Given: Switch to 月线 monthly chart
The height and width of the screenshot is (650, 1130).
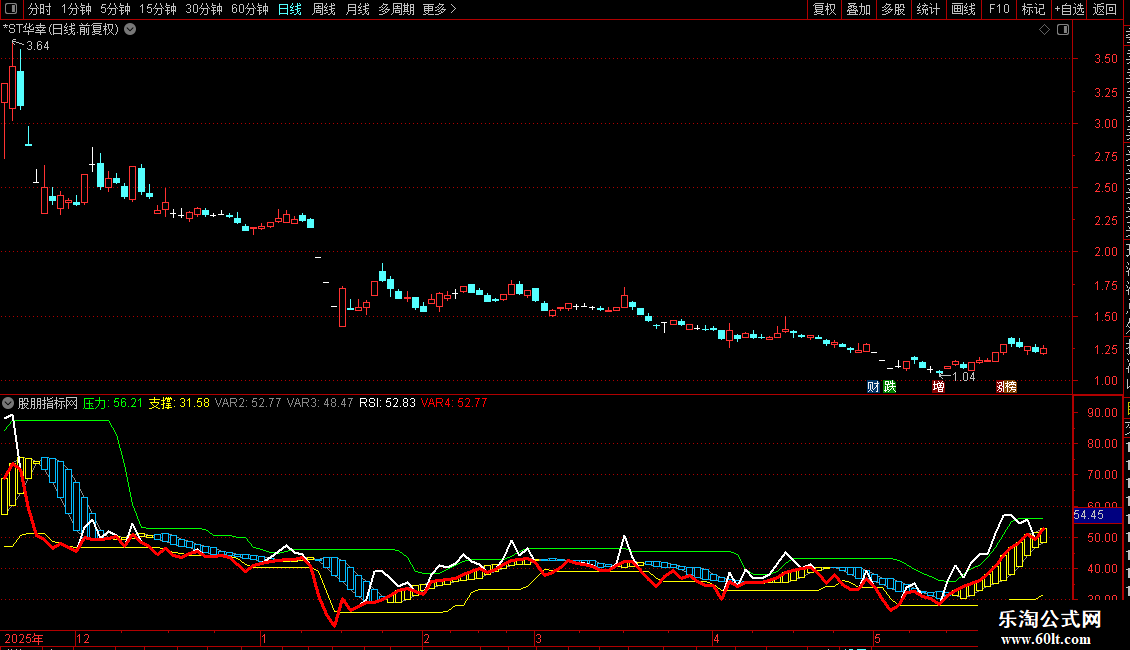Looking at the screenshot, I should [x=357, y=9].
